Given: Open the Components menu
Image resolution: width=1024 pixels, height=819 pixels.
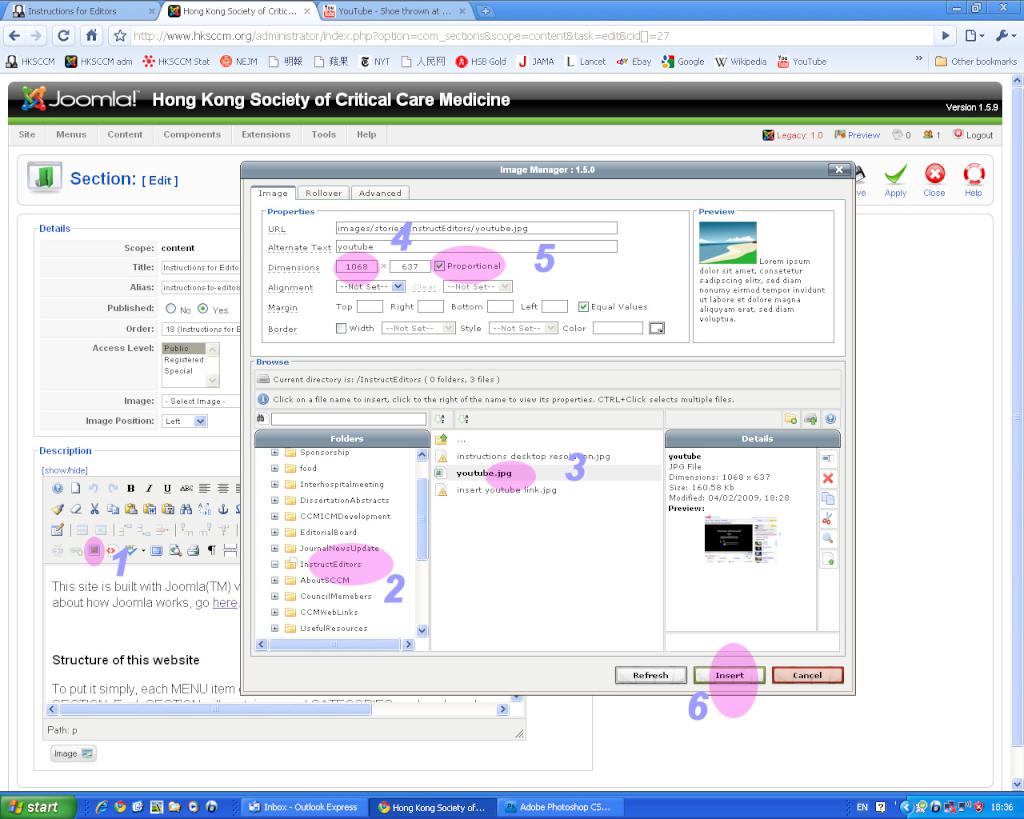Looking at the screenshot, I should pos(192,135).
